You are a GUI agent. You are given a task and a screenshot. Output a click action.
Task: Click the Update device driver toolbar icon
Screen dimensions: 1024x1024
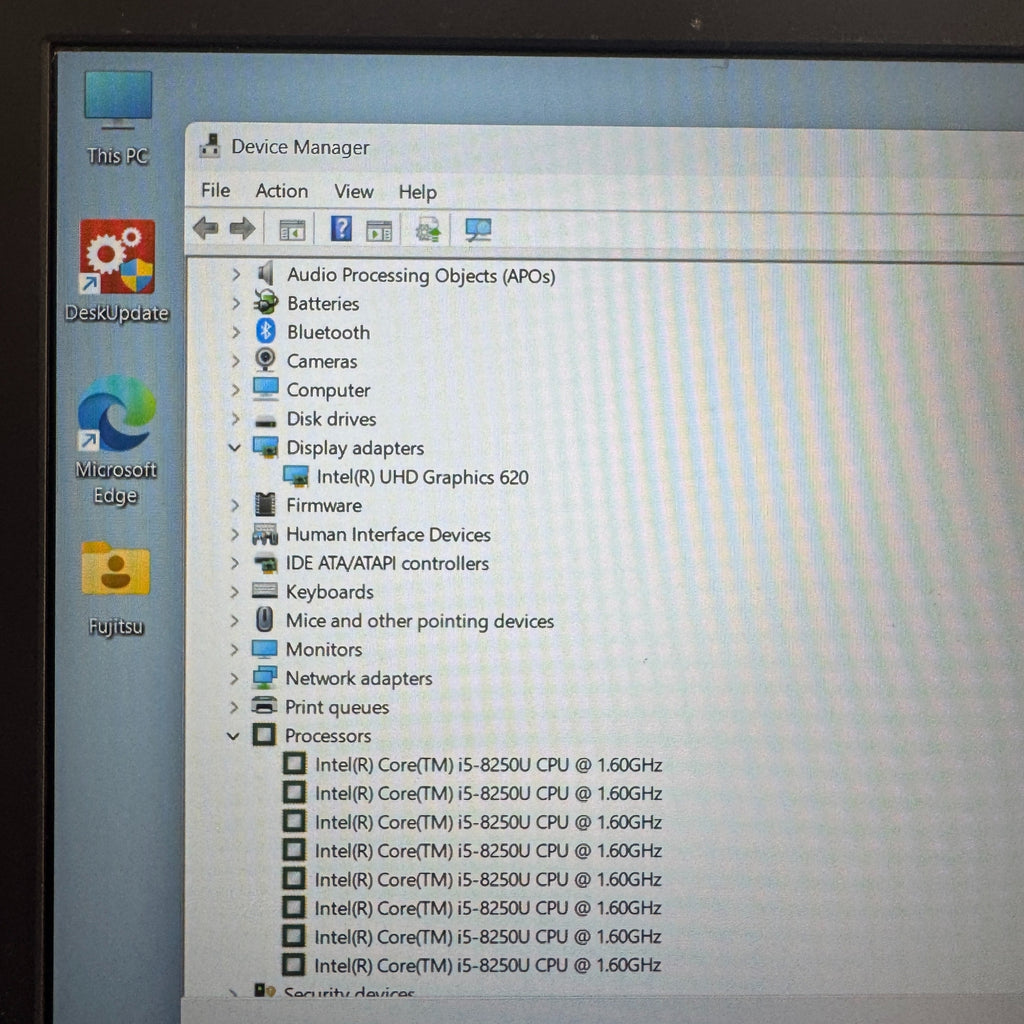pos(429,229)
